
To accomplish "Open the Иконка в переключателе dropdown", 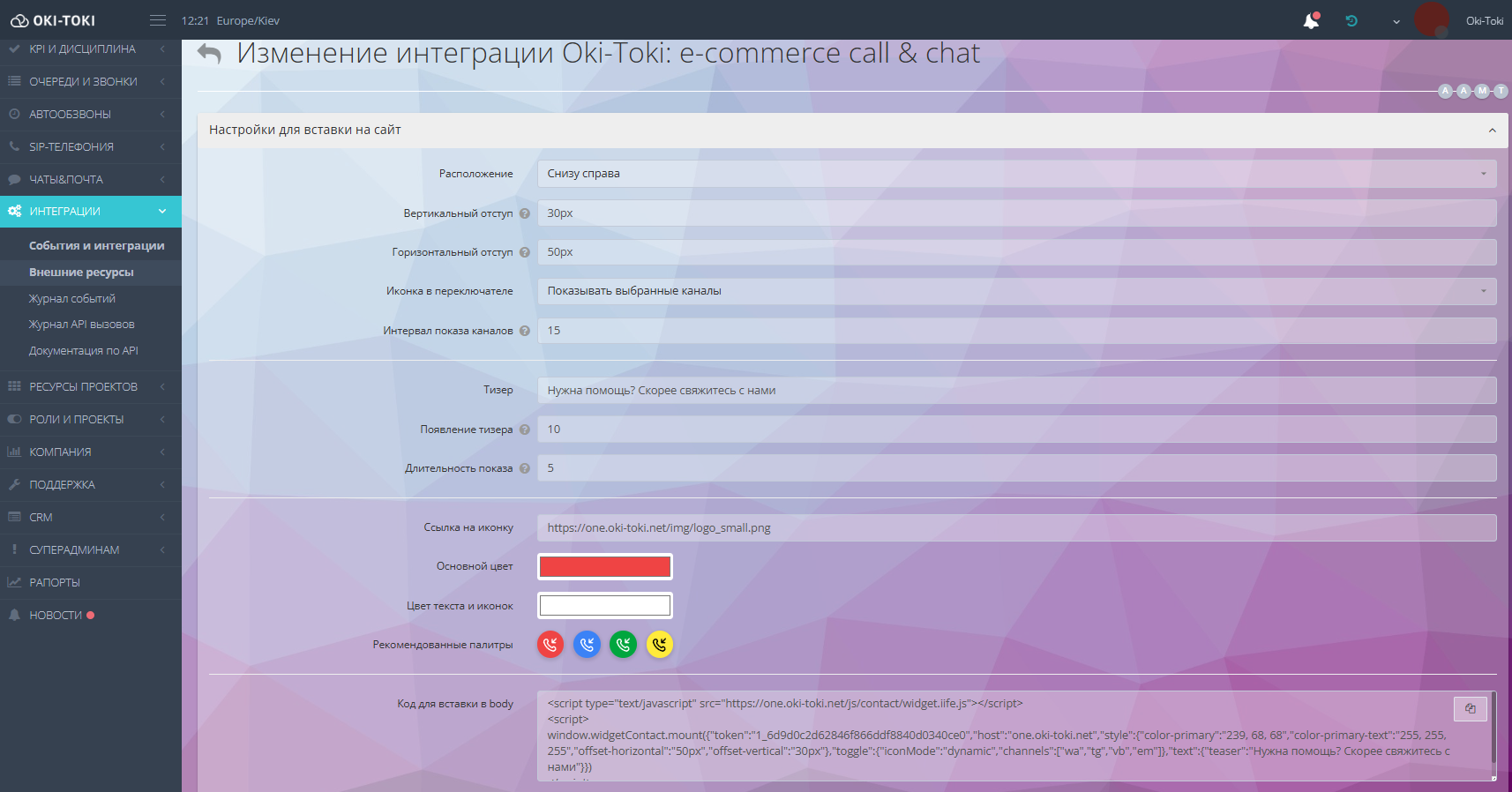I will point(1016,291).
